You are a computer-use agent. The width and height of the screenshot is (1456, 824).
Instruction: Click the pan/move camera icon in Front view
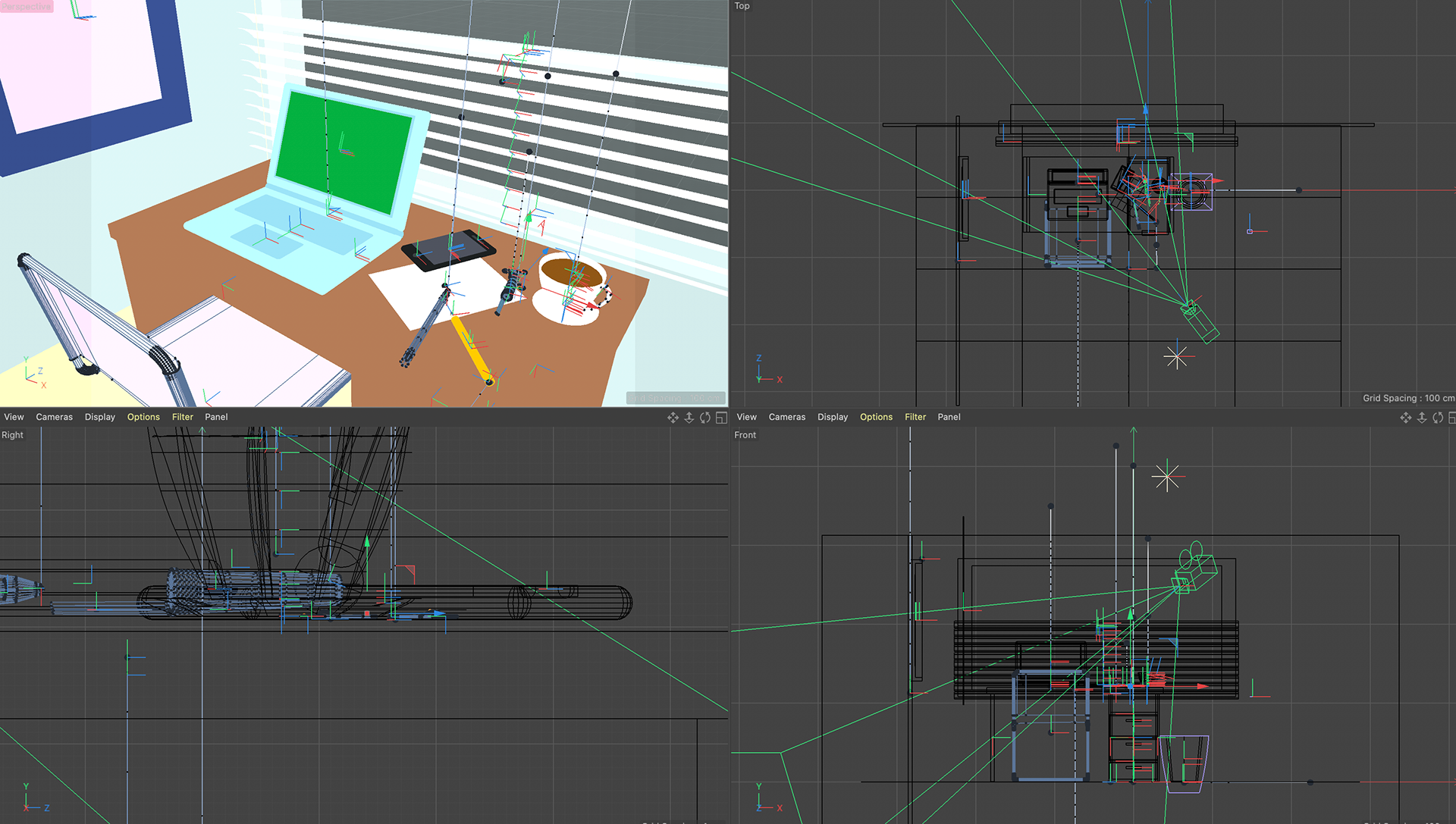pyautogui.click(x=1405, y=418)
